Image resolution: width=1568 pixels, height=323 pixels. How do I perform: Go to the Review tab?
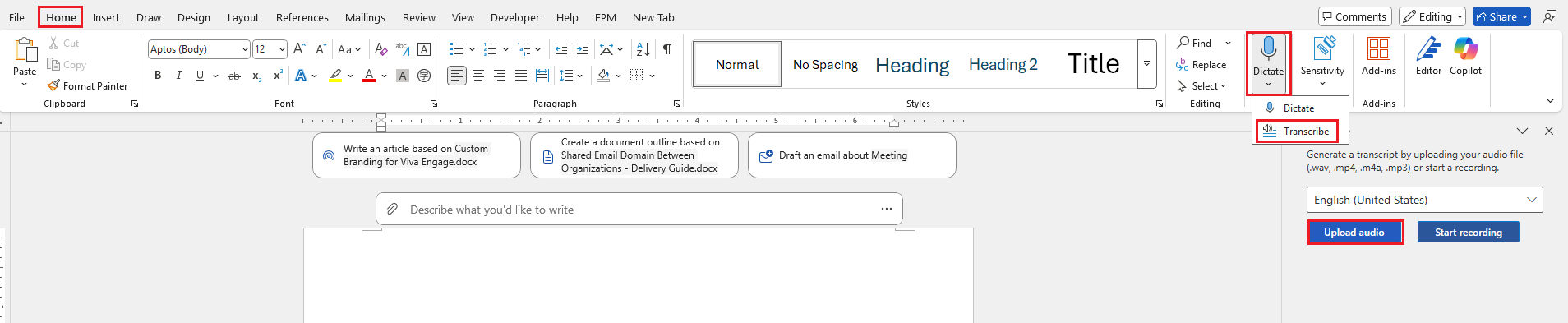[x=419, y=17]
